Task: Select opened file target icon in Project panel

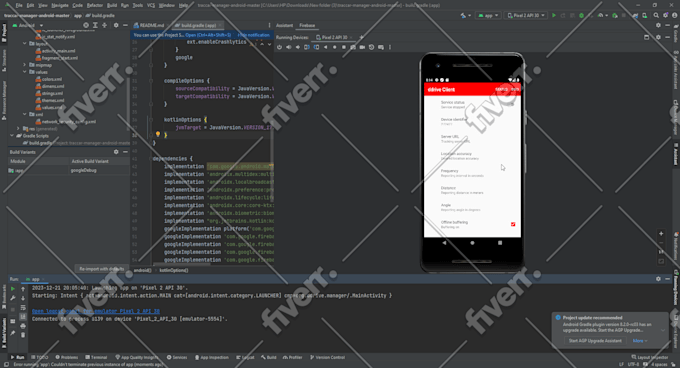Action: pyautogui.click(x=86, y=26)
